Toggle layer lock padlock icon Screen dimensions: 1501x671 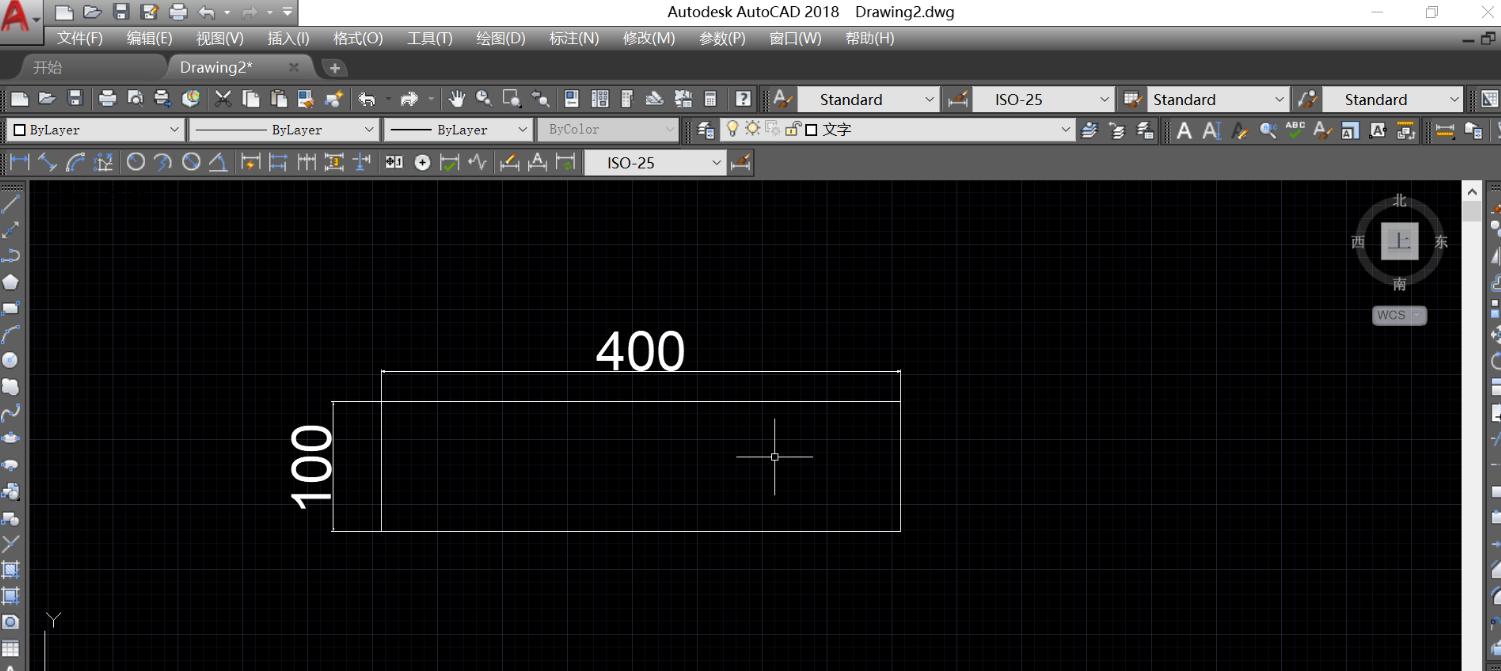(794, 129)
